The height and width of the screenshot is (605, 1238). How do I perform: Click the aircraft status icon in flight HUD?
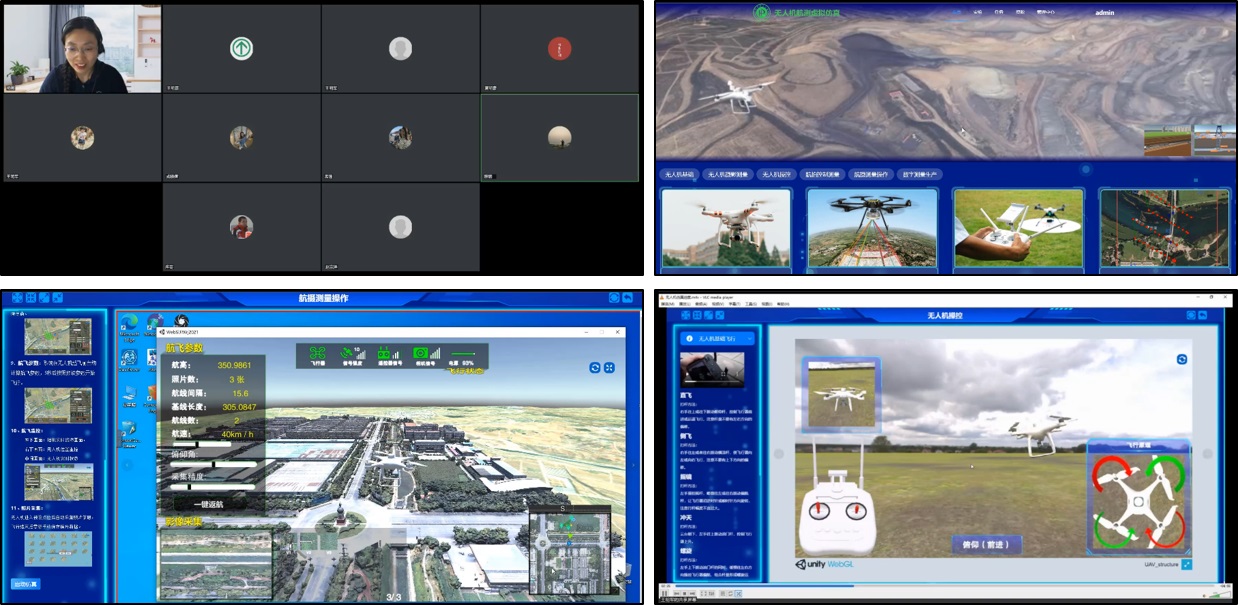tap(317, 353)
